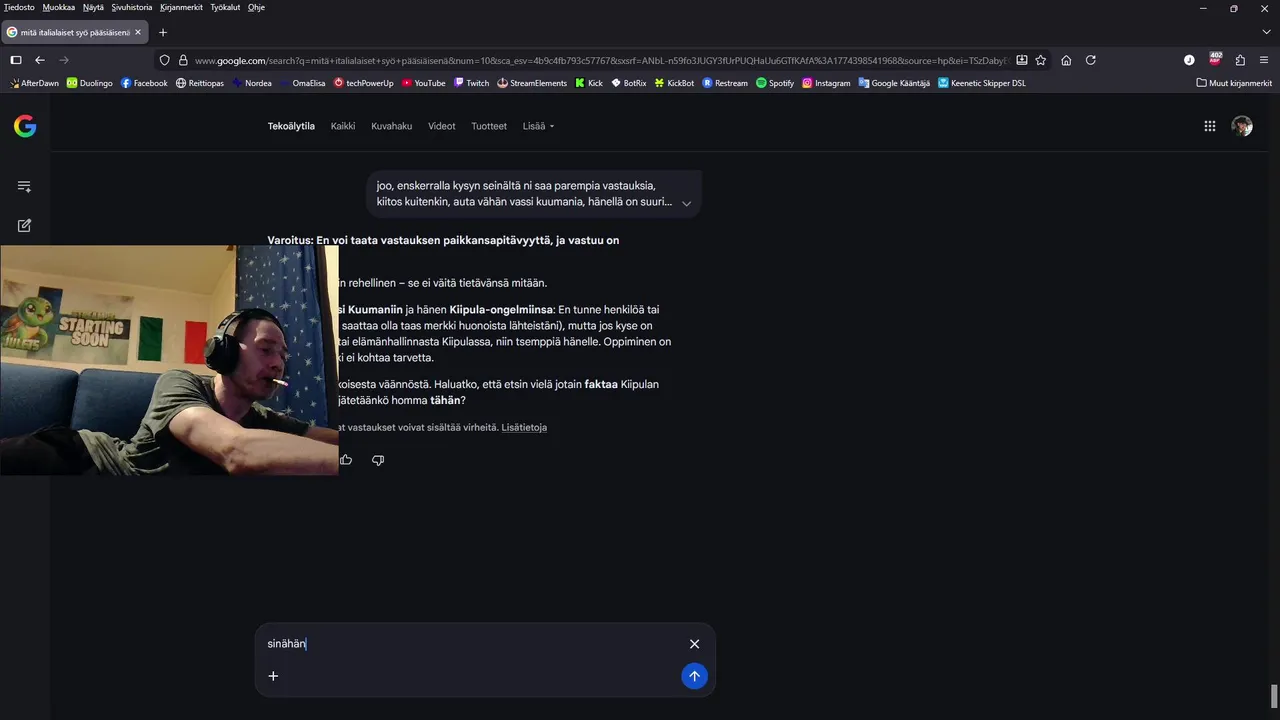Open the Reittiopas bookmark
This screenshot has height=720, width=1280.
click(200, 83)
